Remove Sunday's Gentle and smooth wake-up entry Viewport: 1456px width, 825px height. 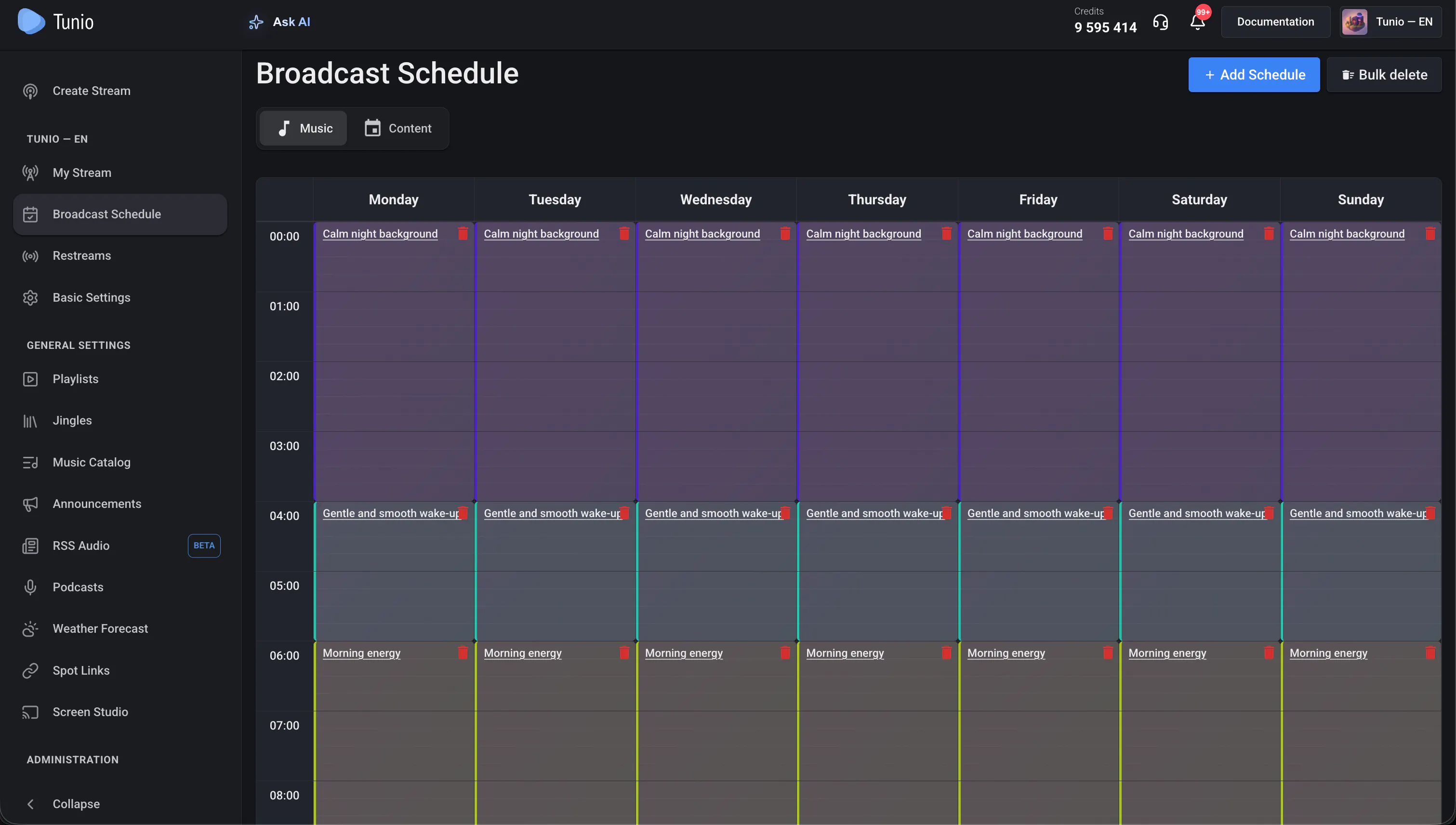[x=1430, y=513]
